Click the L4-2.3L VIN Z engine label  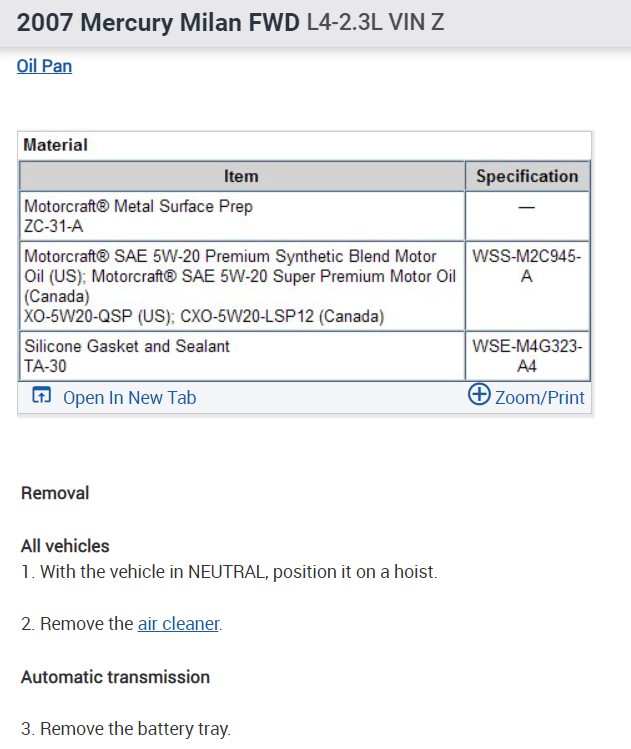pos(374,23)
